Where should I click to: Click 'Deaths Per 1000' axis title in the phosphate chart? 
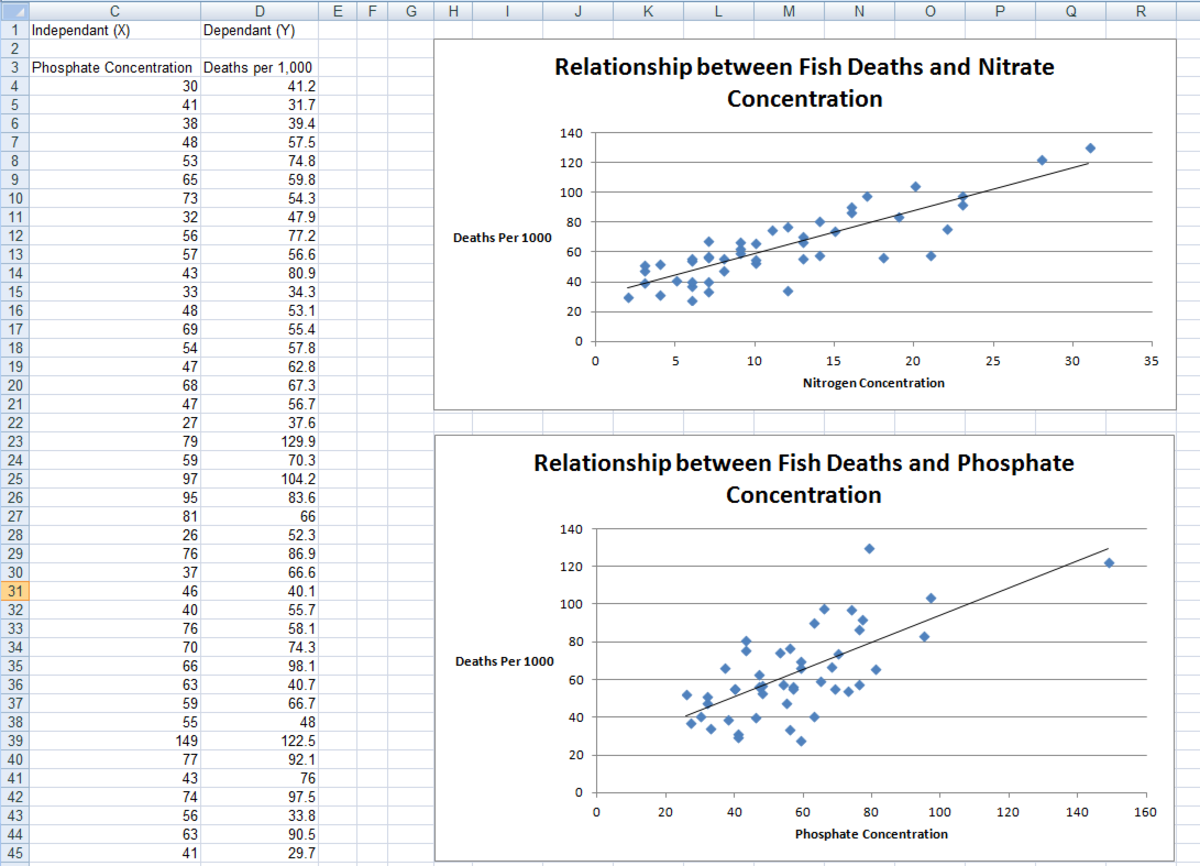(504, 662)
